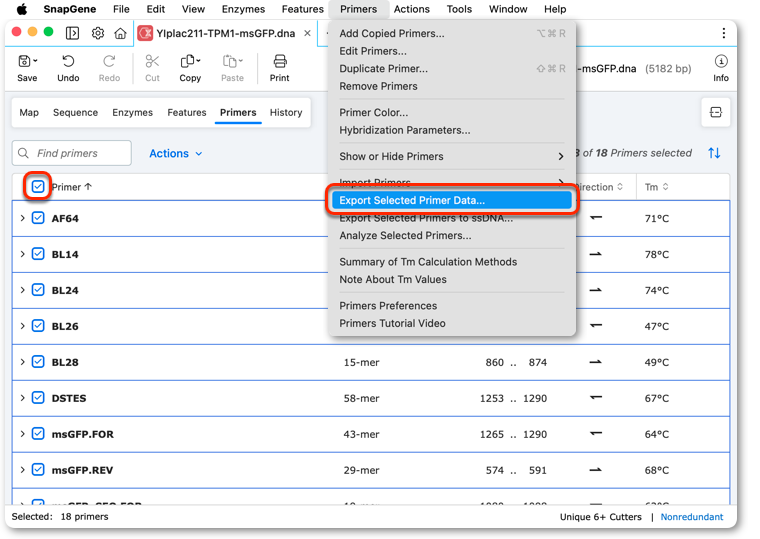Switch to the Enzymes view tab
This screenshot has width=760, height=539.
pos(132,112)
